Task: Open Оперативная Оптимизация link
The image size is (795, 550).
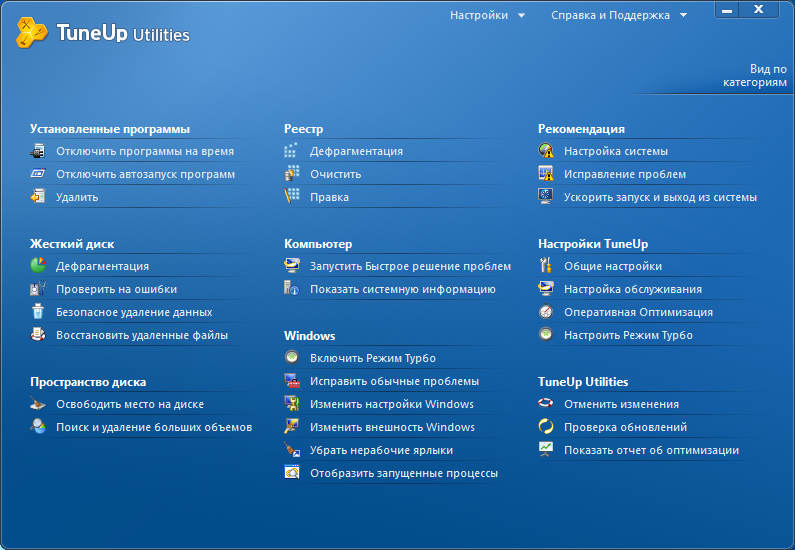Action: pyautogui.click(x=638, y=312)
